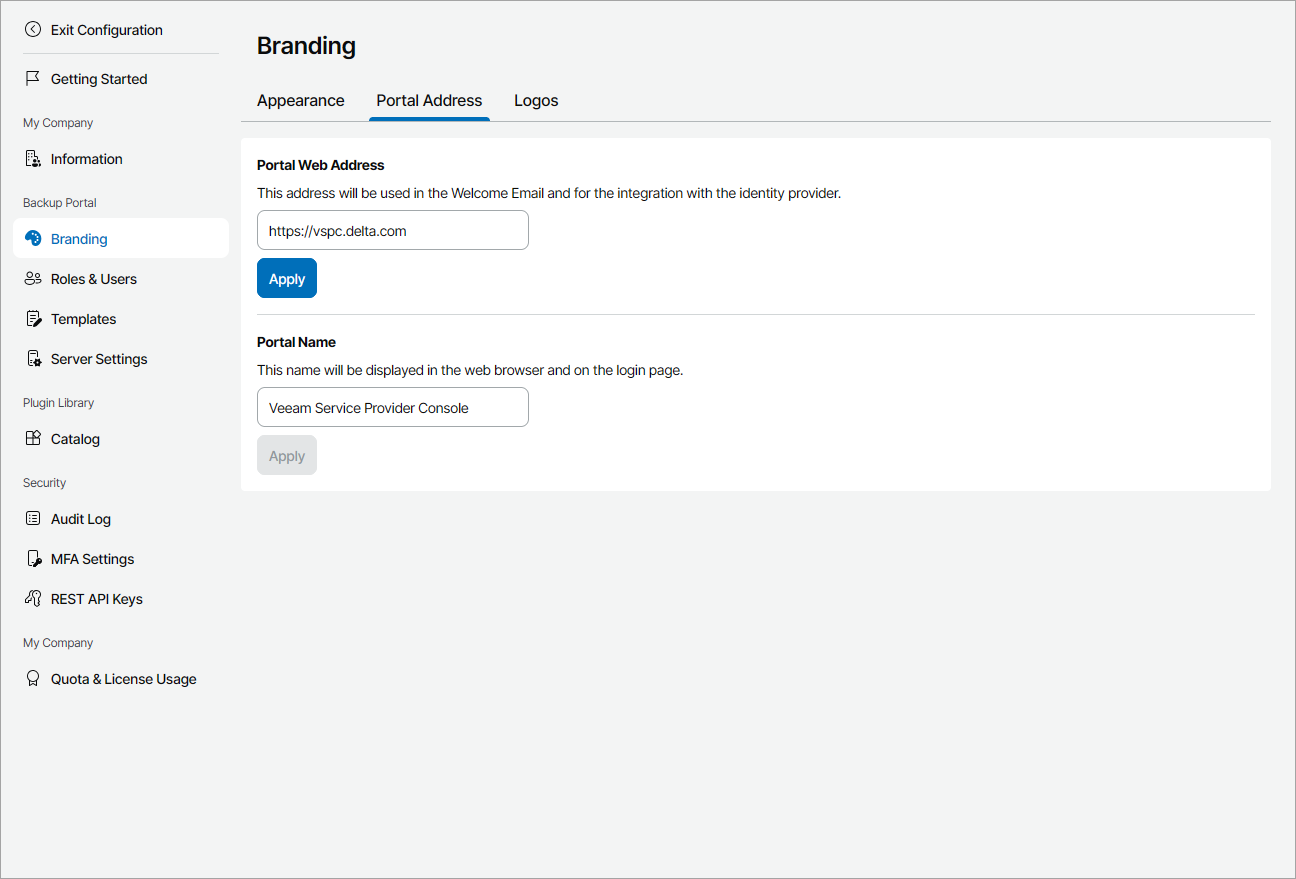Click the Server Settings gear icon
This screenshot has height=879, width=1296.
[x=33, y=359]
